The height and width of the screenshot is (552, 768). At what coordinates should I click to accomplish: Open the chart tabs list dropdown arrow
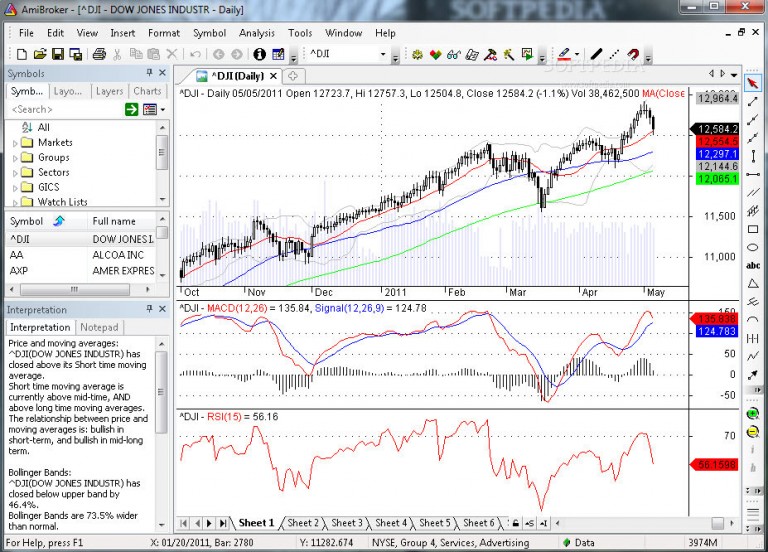[x=734, y=74]
